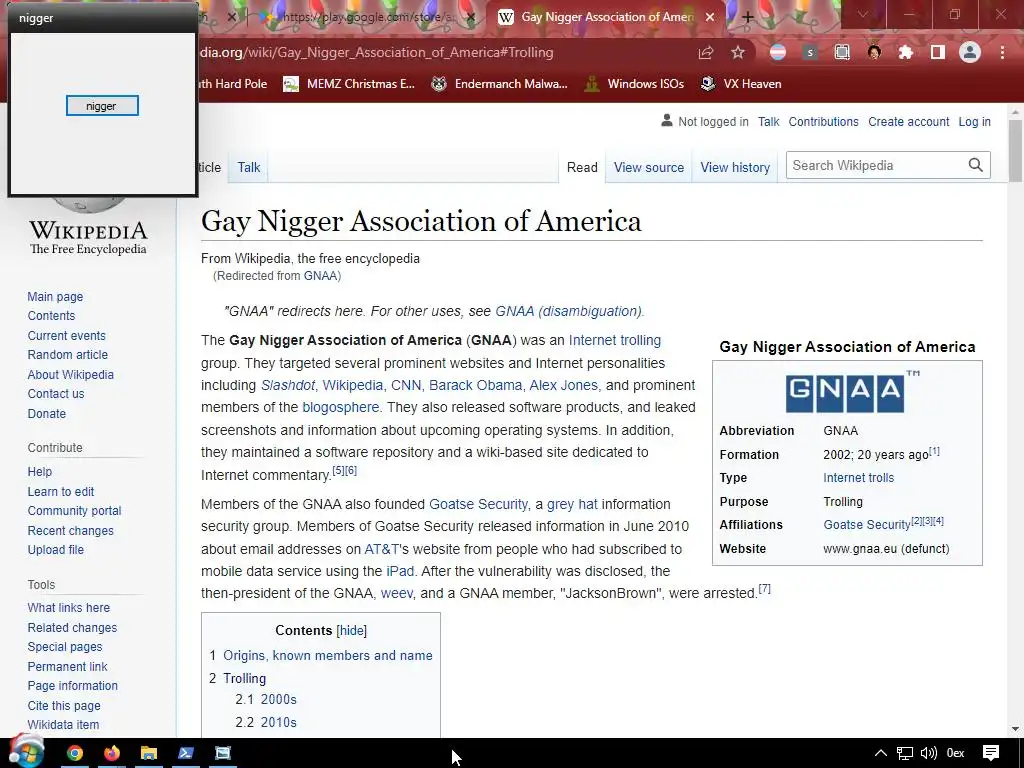Click the window app icon after PowerShell
The image size is (1024, 768).
223,754
